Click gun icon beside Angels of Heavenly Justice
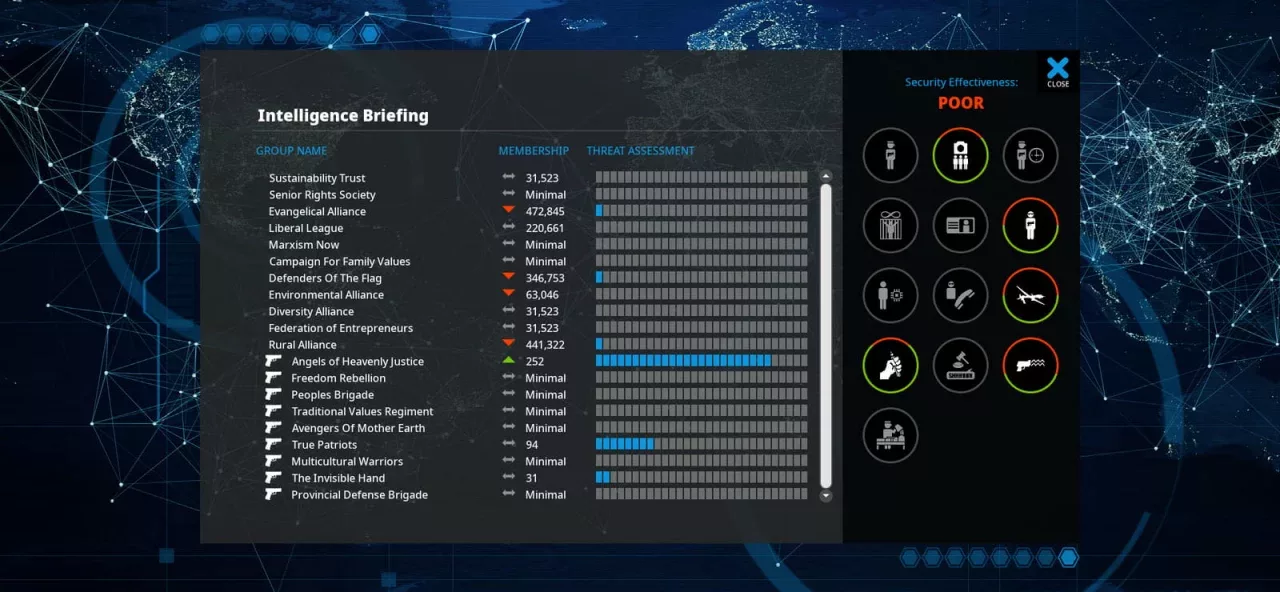The height and width of the screenshot is (592, 1280). coord(274,361)
